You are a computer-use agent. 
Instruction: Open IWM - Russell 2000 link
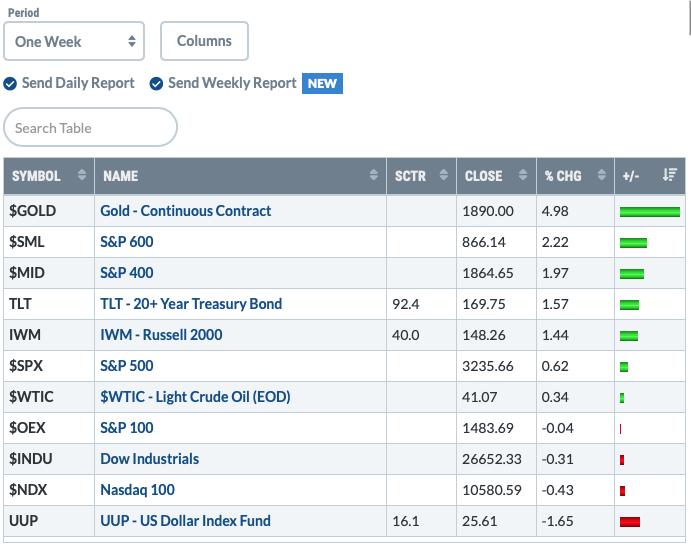pos(161,334)
